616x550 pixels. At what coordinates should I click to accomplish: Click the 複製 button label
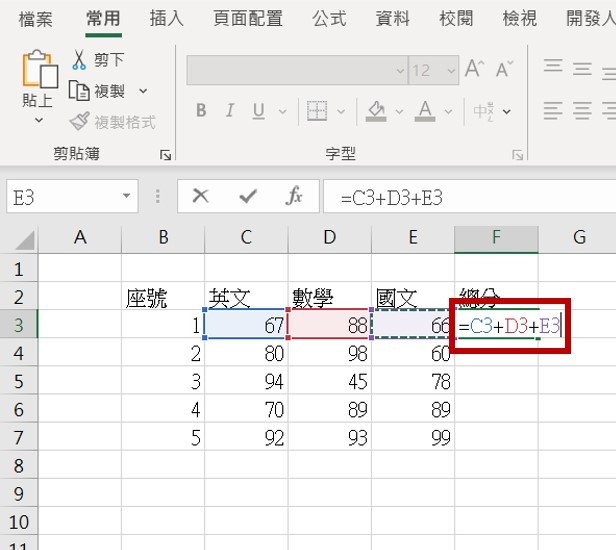click(109, 91)
